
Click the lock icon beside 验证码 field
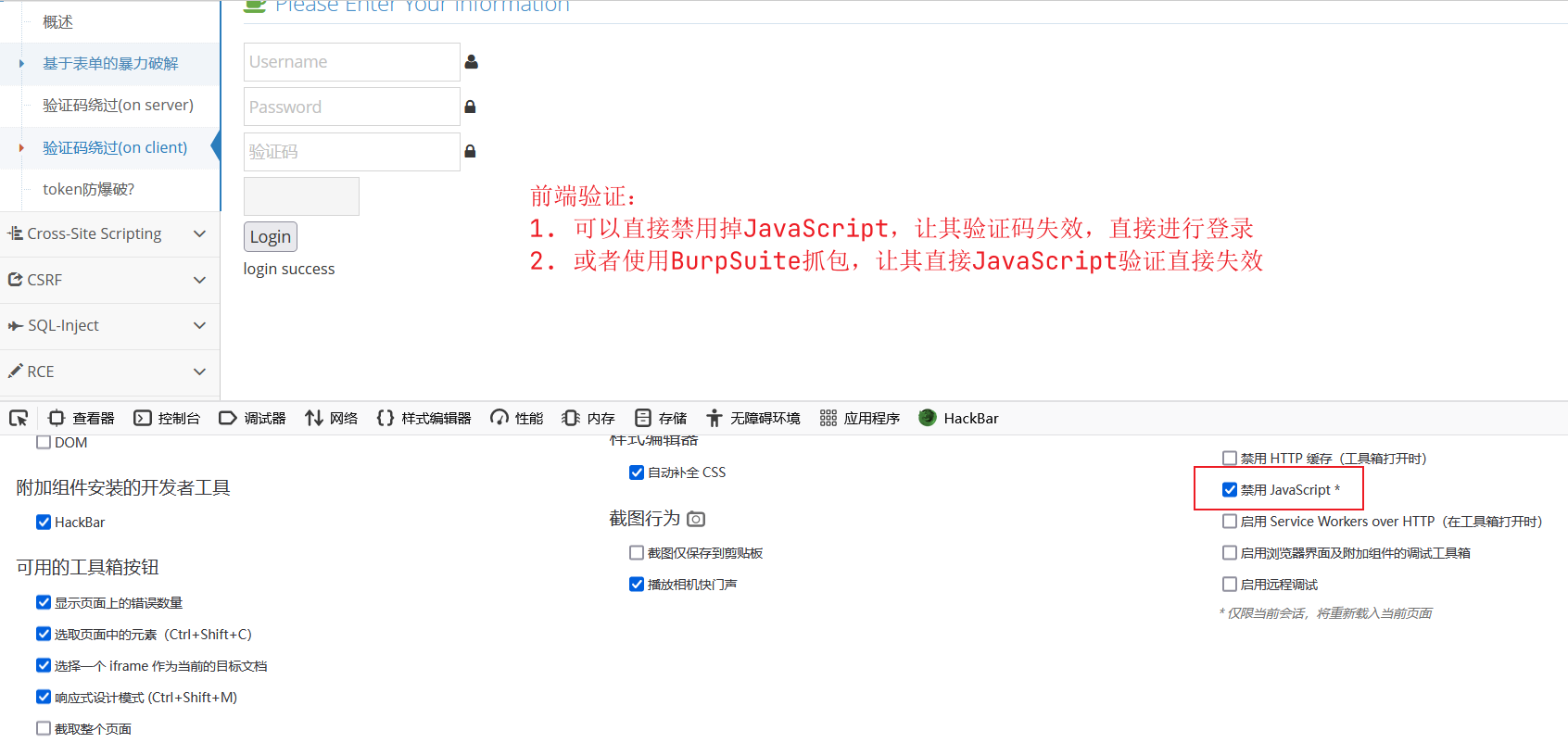click(x=470, y=151)
